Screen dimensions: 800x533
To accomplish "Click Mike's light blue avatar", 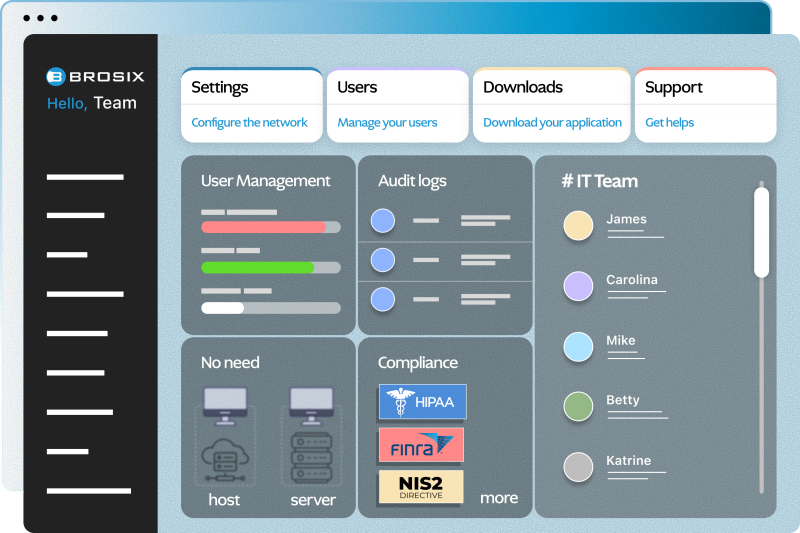I will click(578, 346).
